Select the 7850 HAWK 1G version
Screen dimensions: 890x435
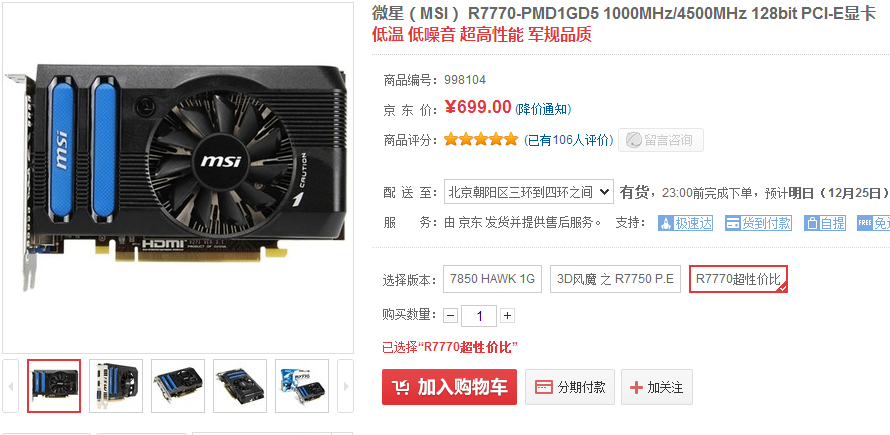492,279
